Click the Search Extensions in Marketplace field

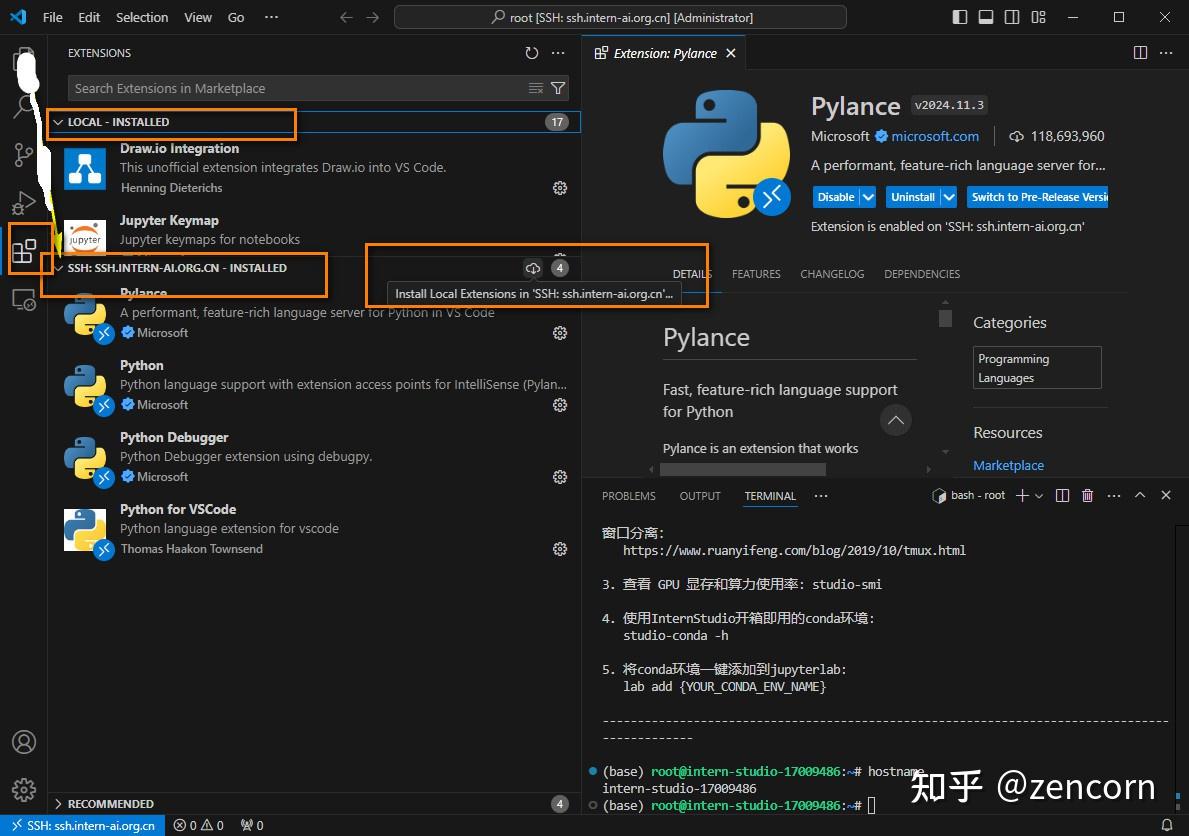coord(295,88)
